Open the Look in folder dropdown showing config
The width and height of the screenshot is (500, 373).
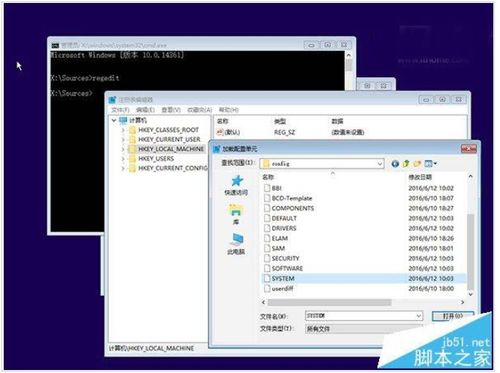point(322,164)
